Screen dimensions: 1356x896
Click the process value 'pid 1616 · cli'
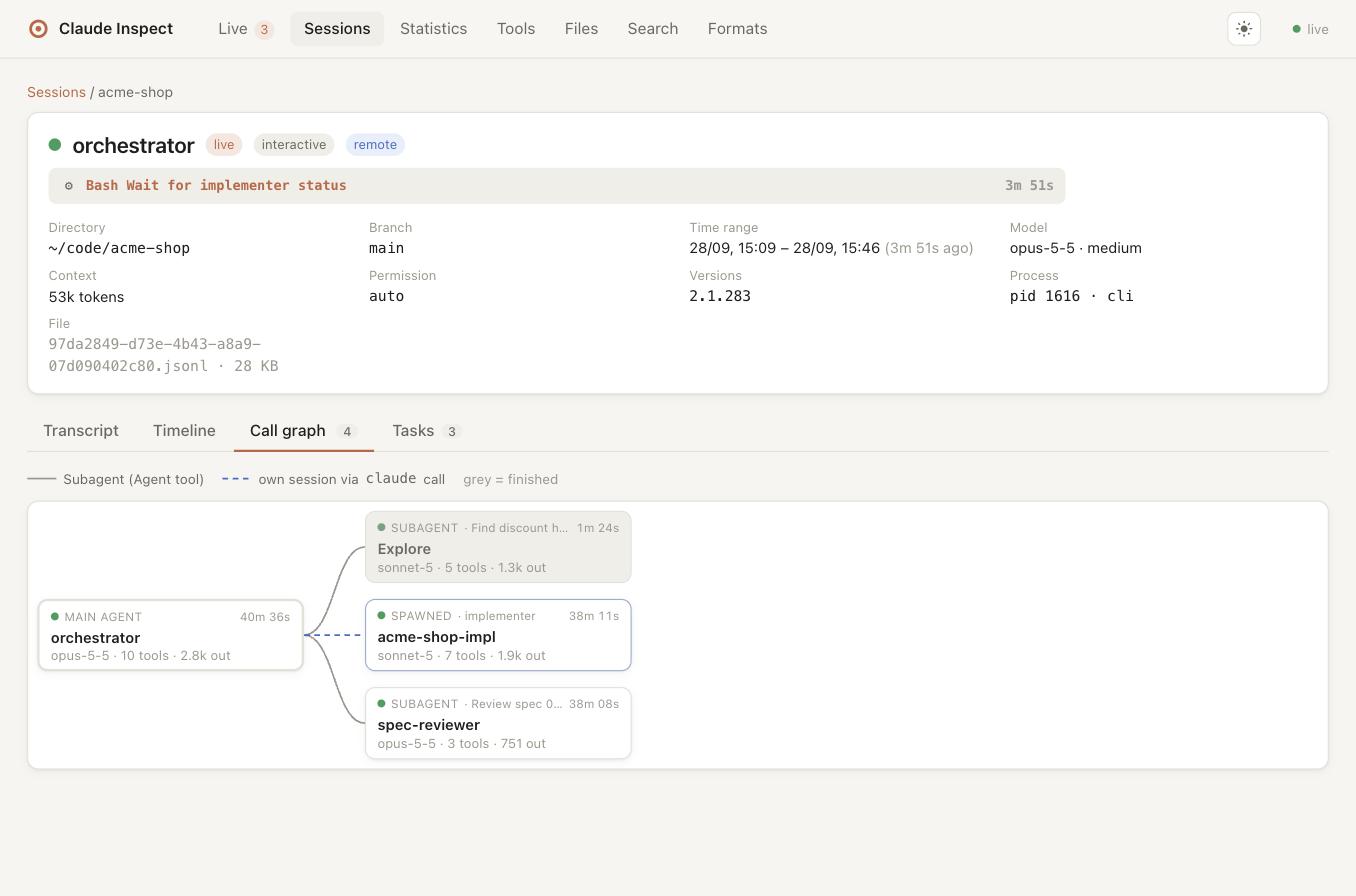(x=1072, y=296)
